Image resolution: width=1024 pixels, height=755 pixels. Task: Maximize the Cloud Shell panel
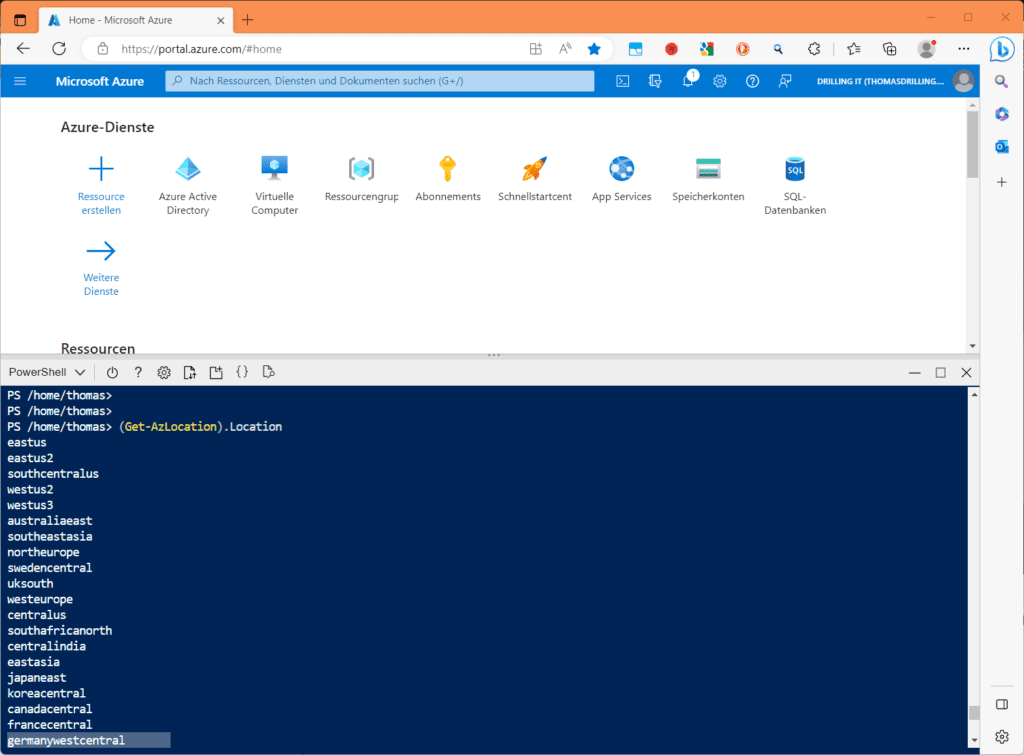[940, 372]
